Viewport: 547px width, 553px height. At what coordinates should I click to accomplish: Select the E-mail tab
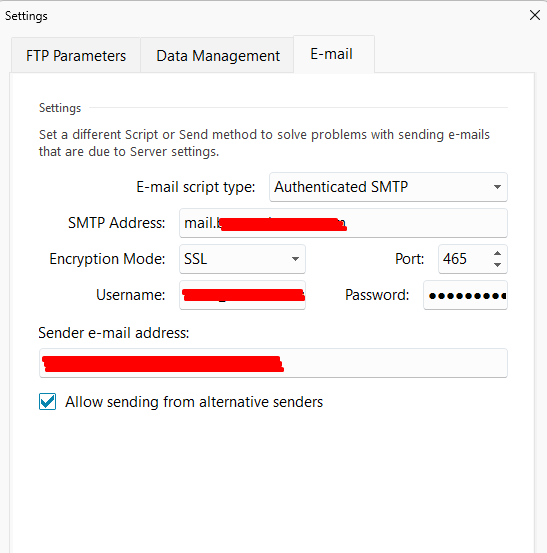pyautogui.click(x=334, y=54)
